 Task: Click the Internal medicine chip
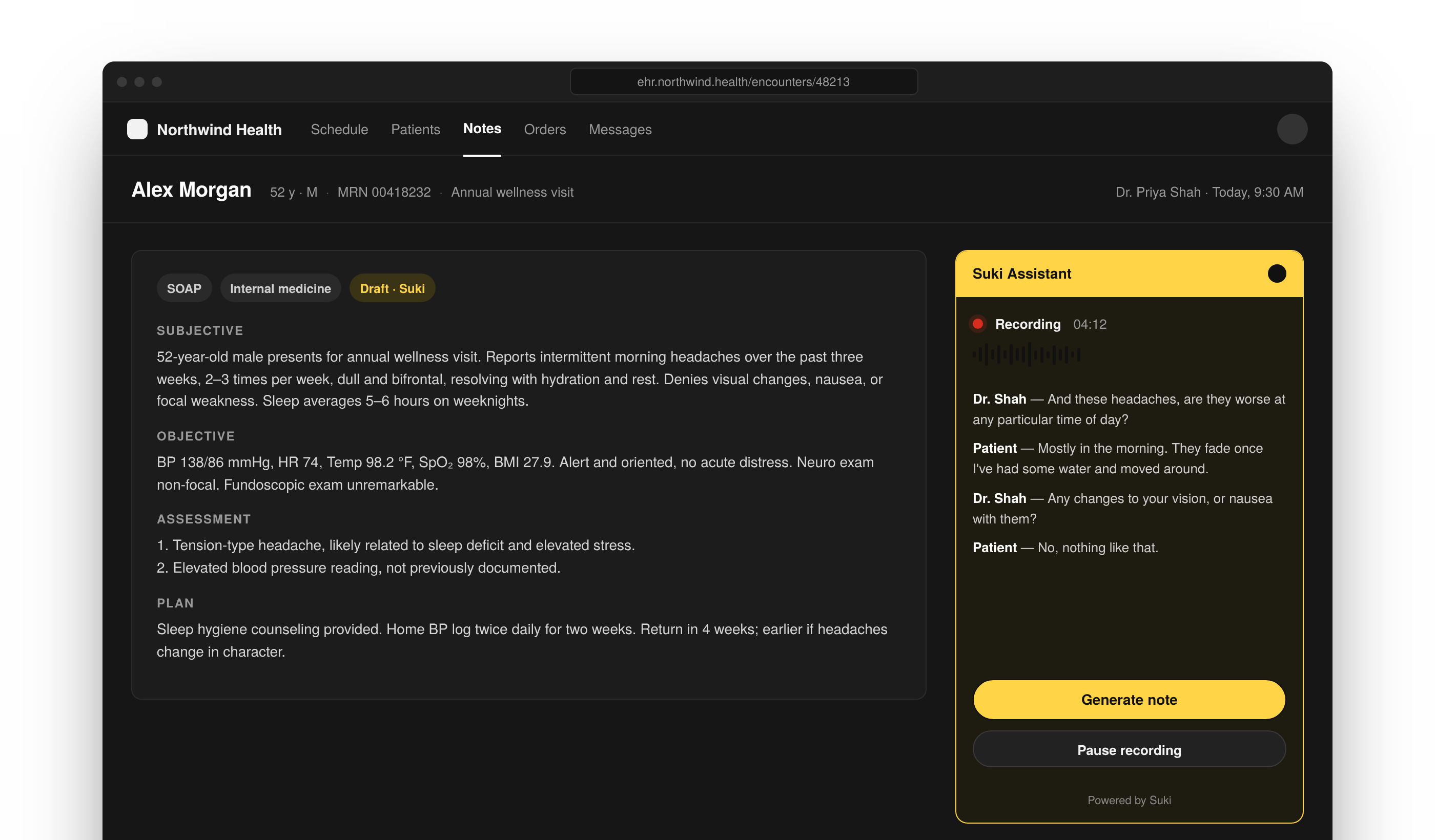click(x=280, y=288)
